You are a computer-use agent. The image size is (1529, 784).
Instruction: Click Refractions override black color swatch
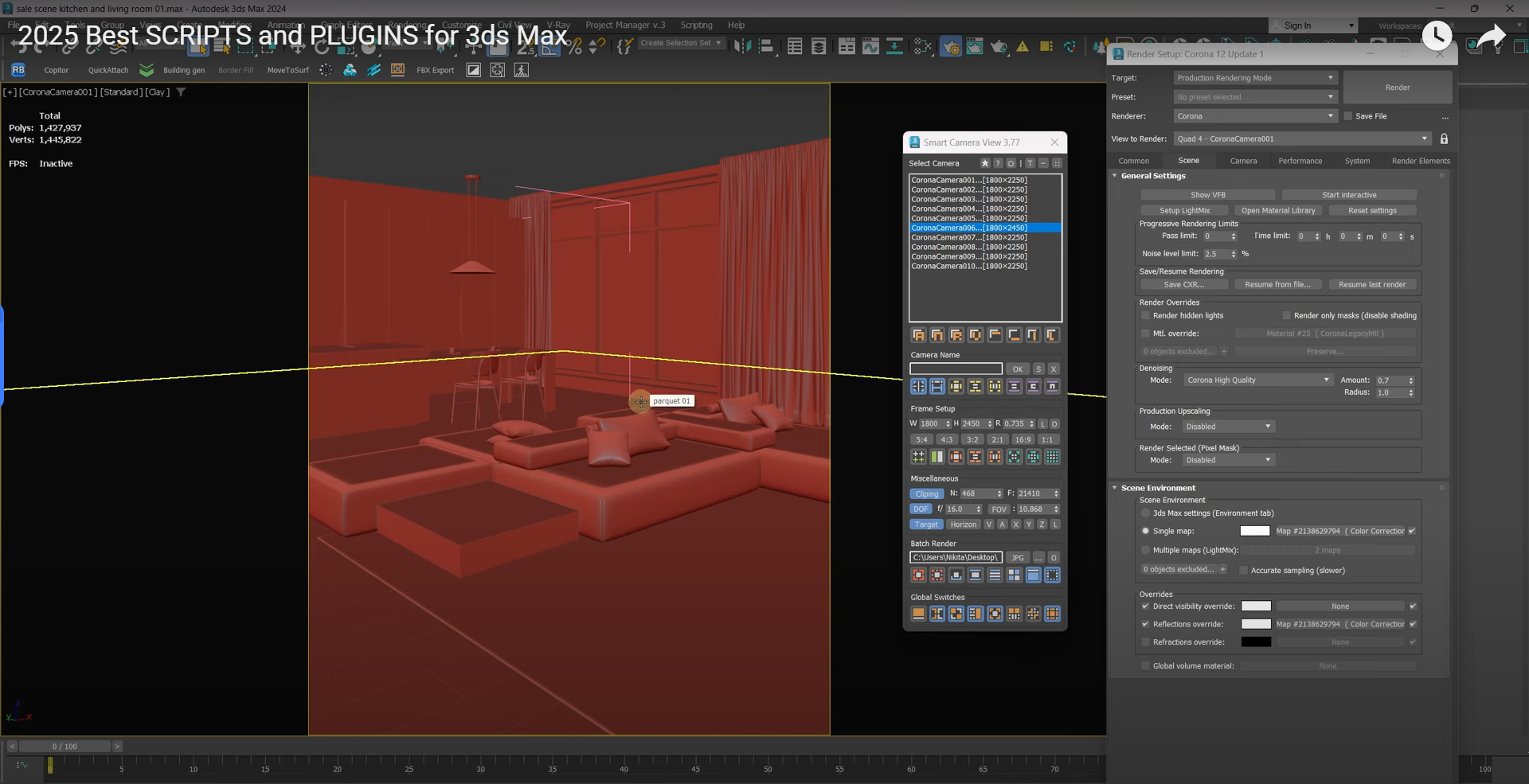(1256, 642)
